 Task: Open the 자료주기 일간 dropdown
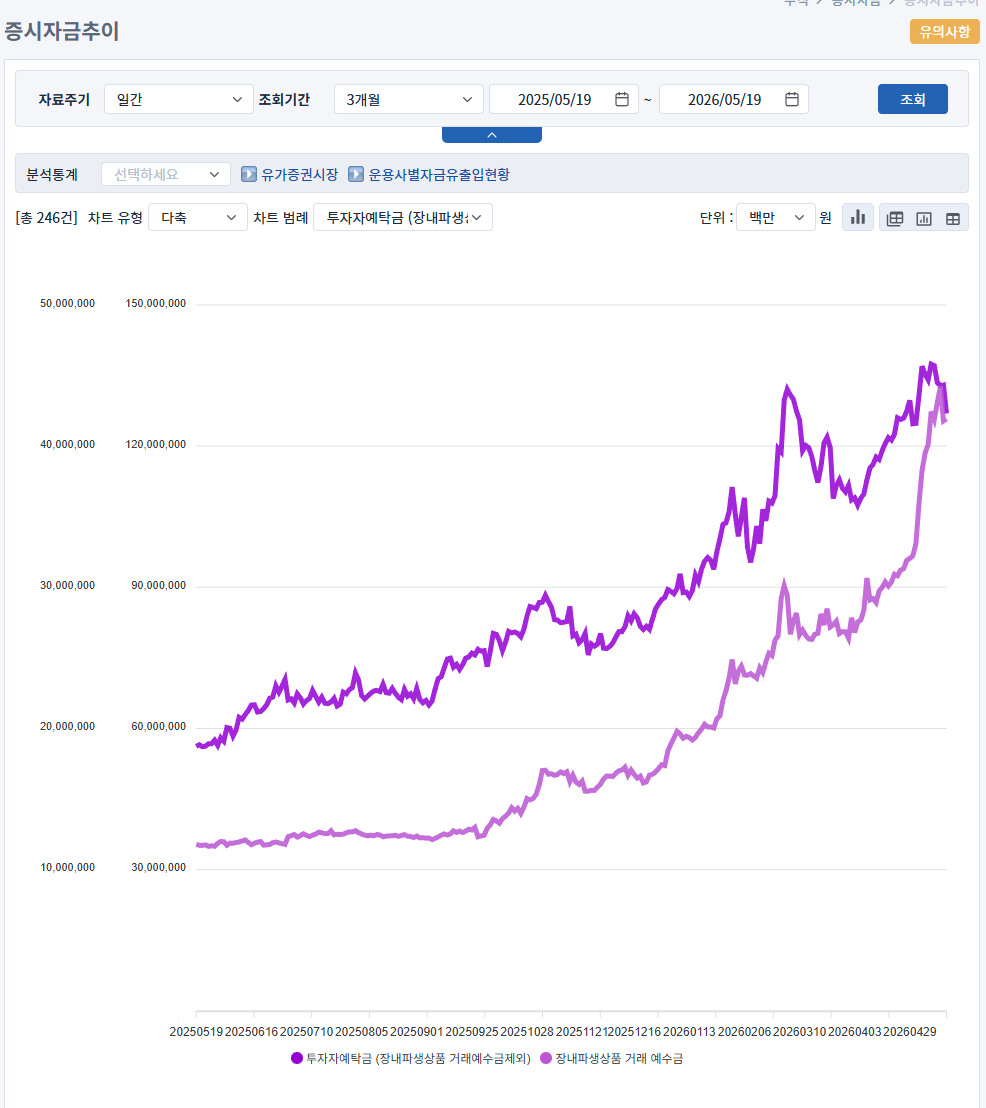coord(179,99)
